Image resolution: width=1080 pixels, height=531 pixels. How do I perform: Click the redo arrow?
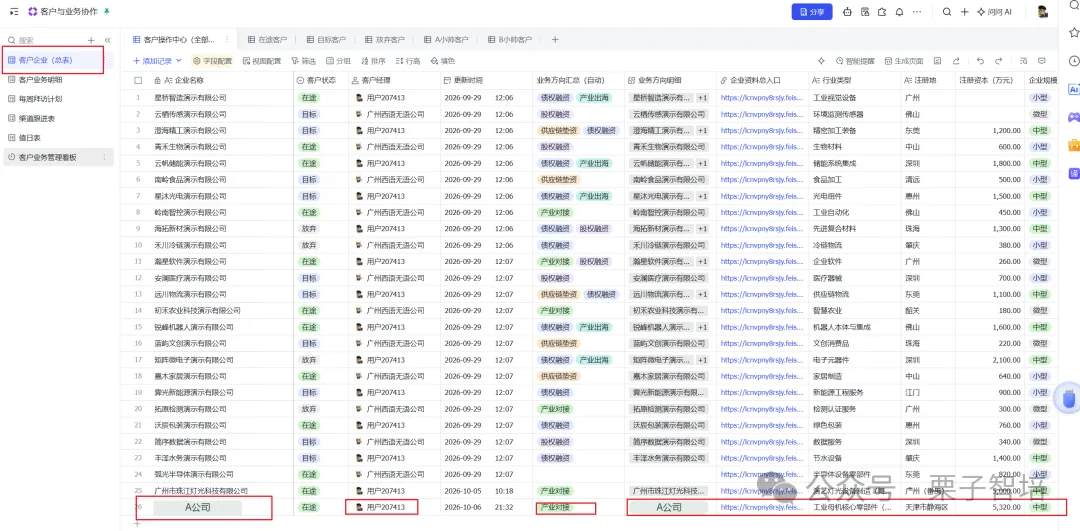[x=998, y=61]
